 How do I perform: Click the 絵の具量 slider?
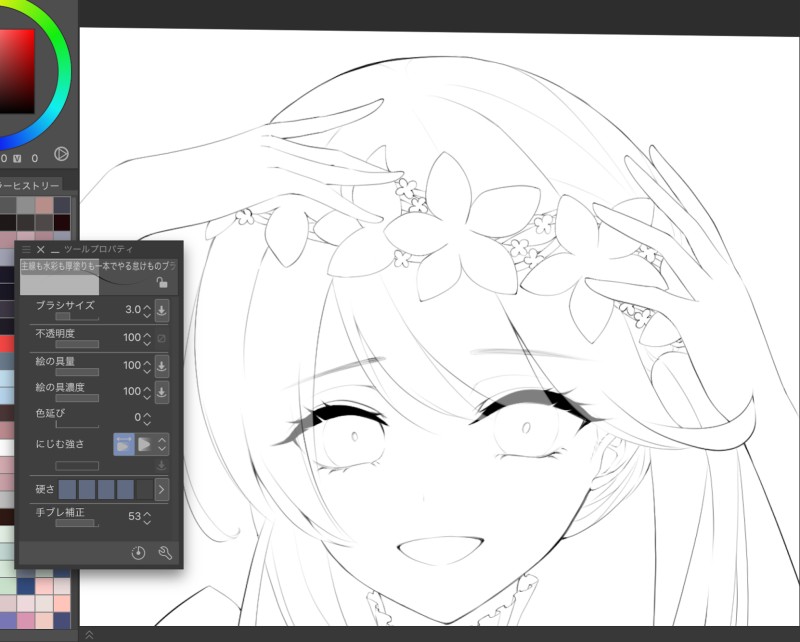coord(77,372)
